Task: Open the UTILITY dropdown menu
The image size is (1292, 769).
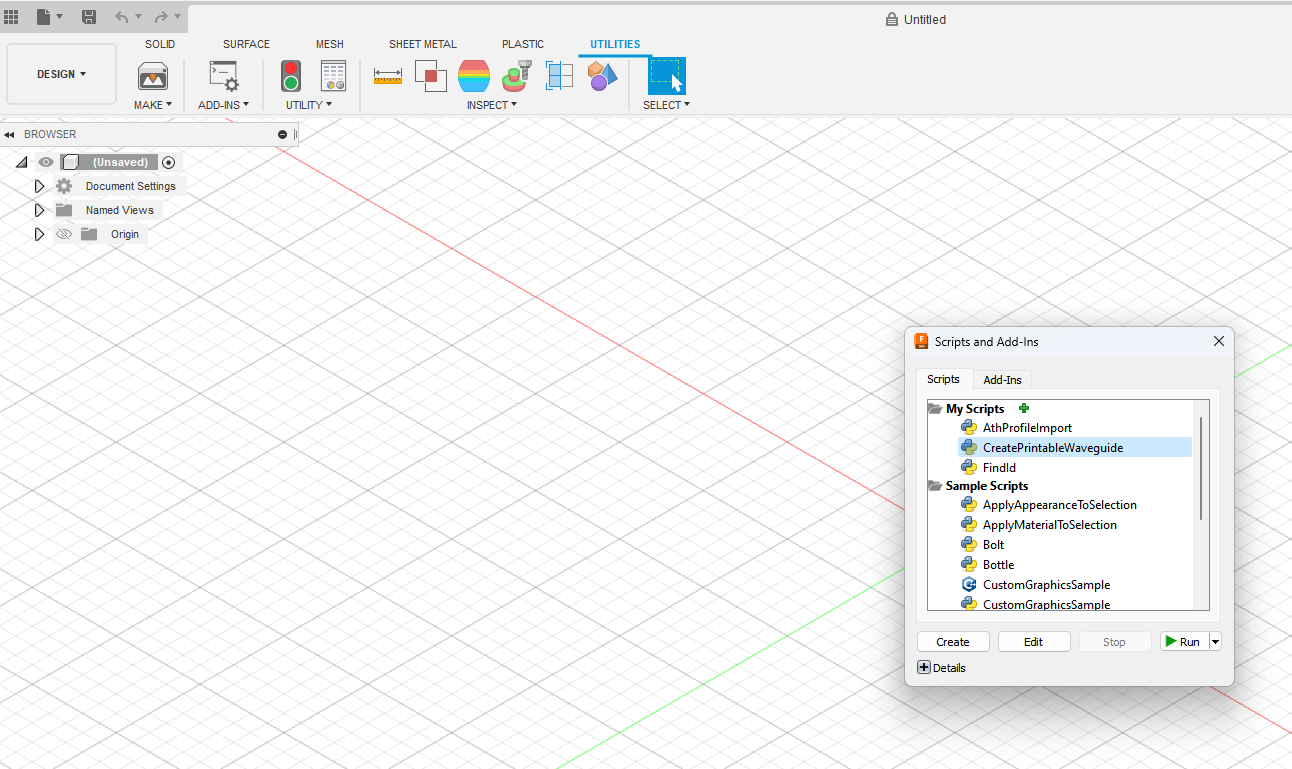Action: [309, 105]
